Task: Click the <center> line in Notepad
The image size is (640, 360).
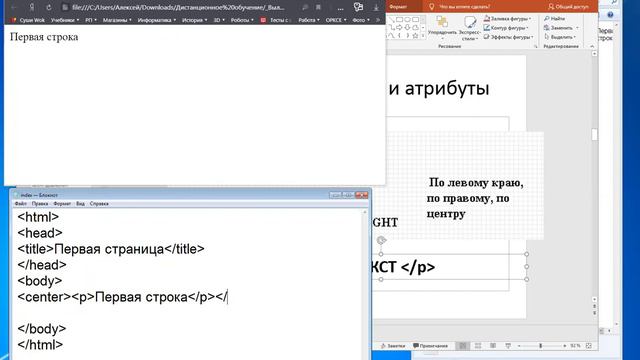Action: click(x=122, y=297)
